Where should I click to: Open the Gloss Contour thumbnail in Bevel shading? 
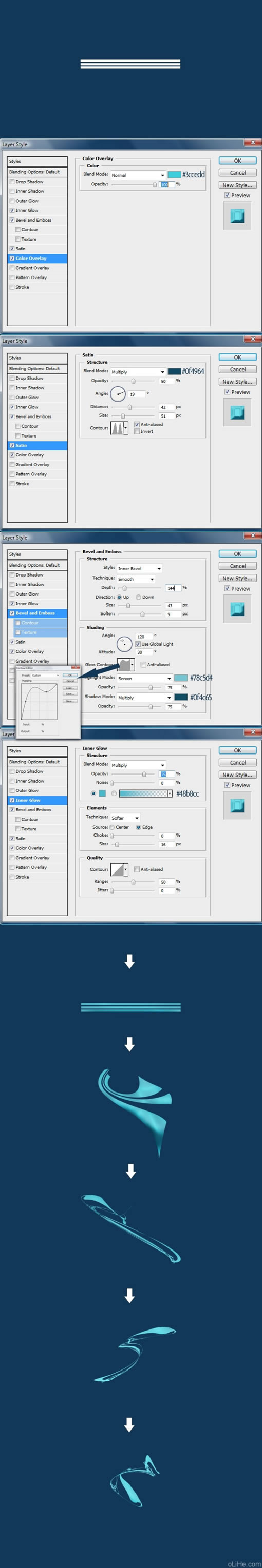point(124,664)
